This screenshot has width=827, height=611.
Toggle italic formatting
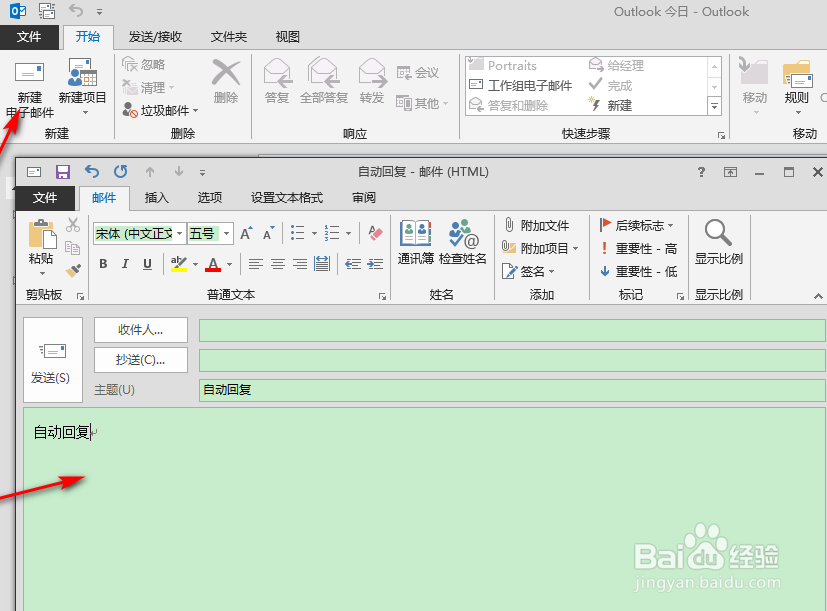point(125,264)
